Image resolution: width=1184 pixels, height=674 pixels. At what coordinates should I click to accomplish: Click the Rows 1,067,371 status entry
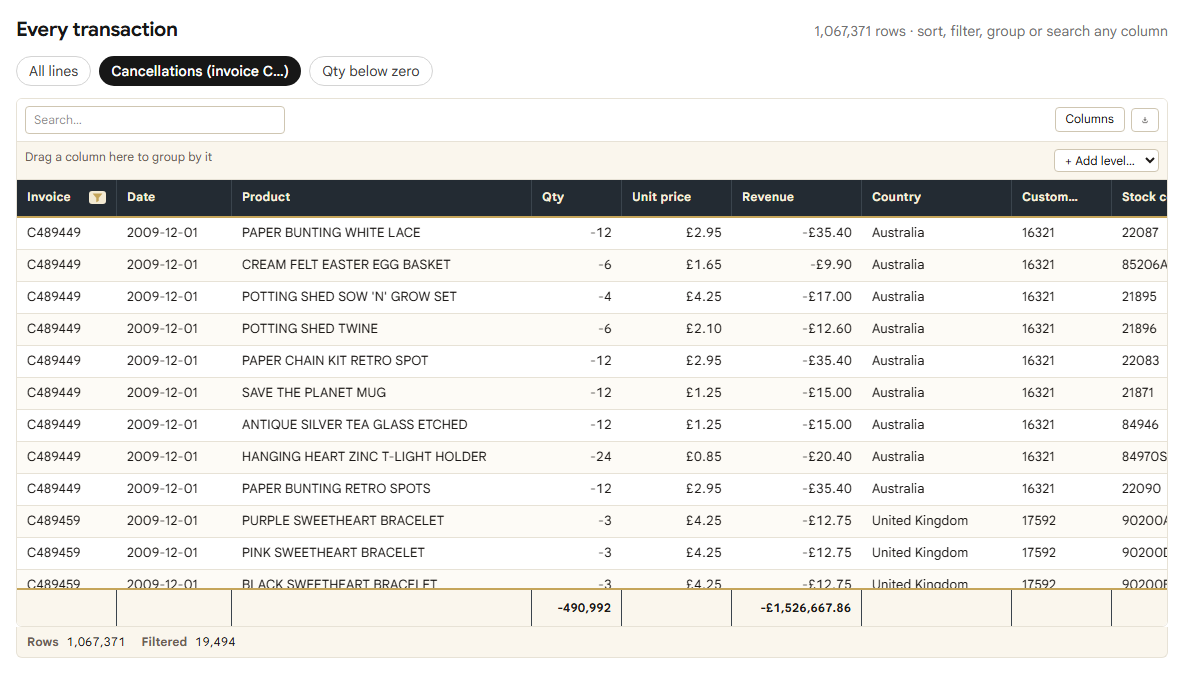click(x=76, y=642)
